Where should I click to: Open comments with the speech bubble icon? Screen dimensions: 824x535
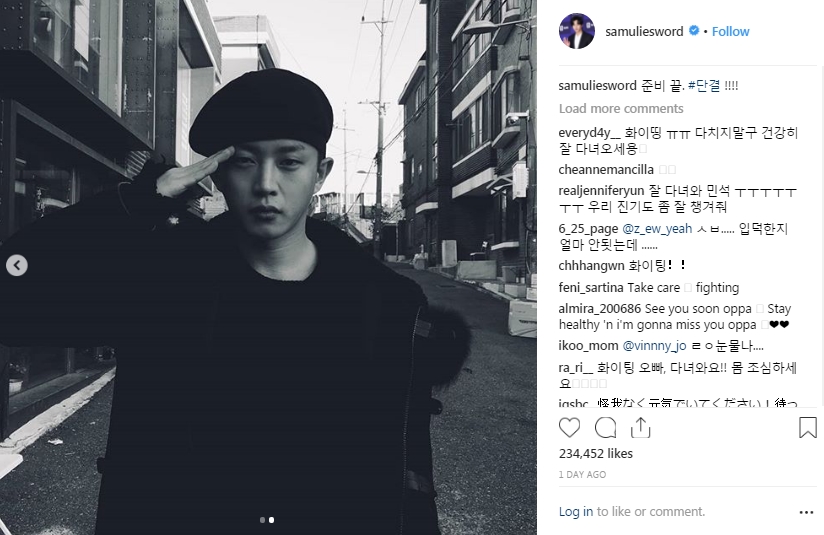[x=605, y=428]
